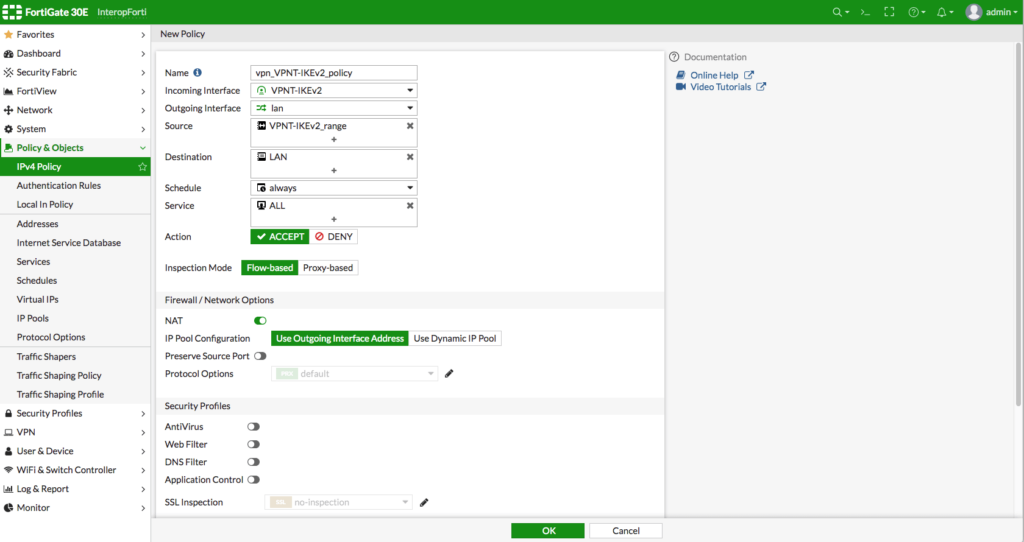Enable the DNS Filter toggle
Viewport: 1024px width, 542px height.
click(253, 462)
